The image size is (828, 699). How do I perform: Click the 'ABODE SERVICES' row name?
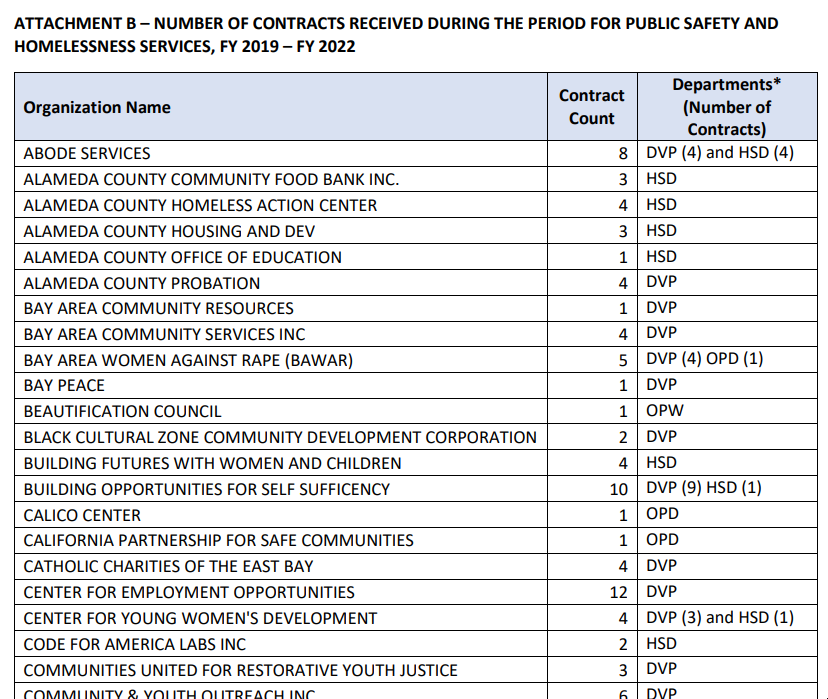click(87, 153)
